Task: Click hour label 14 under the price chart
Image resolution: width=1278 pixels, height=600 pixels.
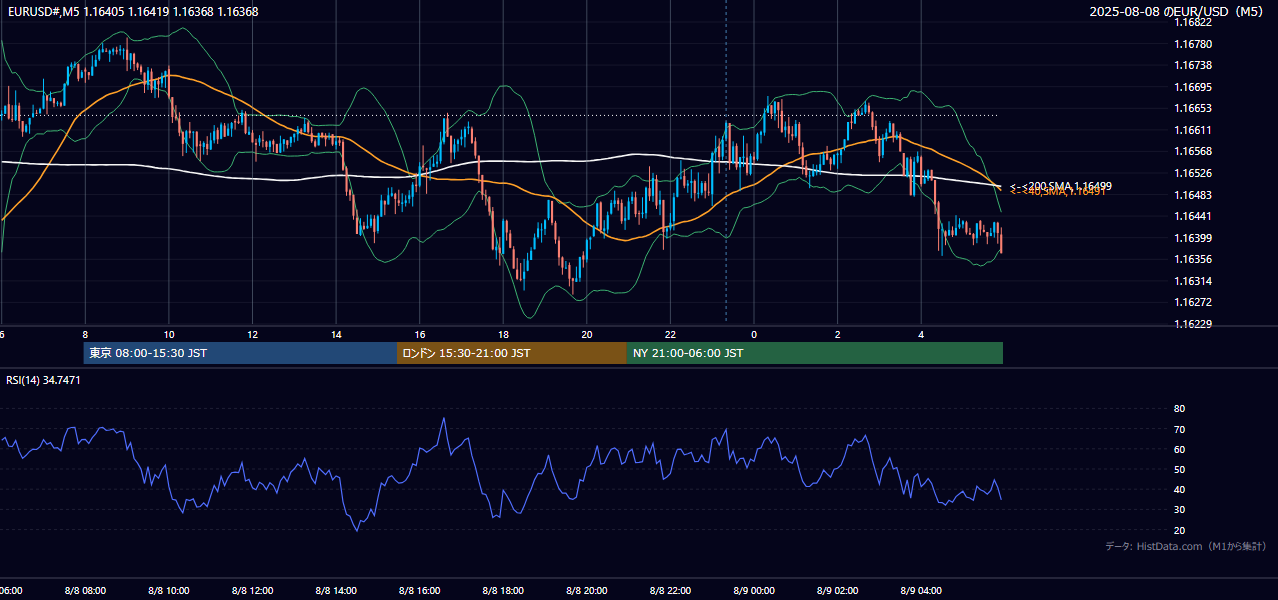Action: (336, 334)
